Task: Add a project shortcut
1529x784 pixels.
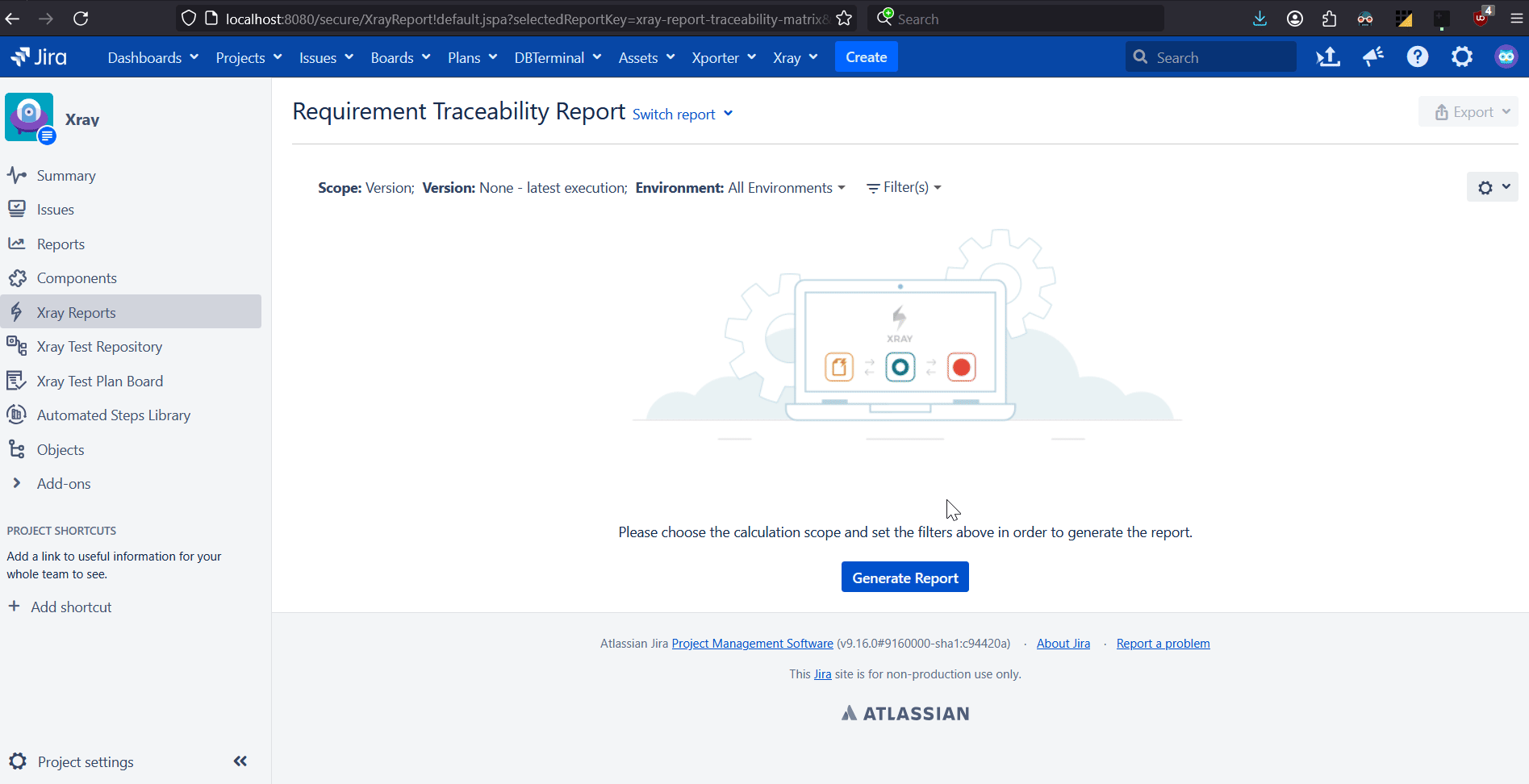Action: click(x=61, y=607)
